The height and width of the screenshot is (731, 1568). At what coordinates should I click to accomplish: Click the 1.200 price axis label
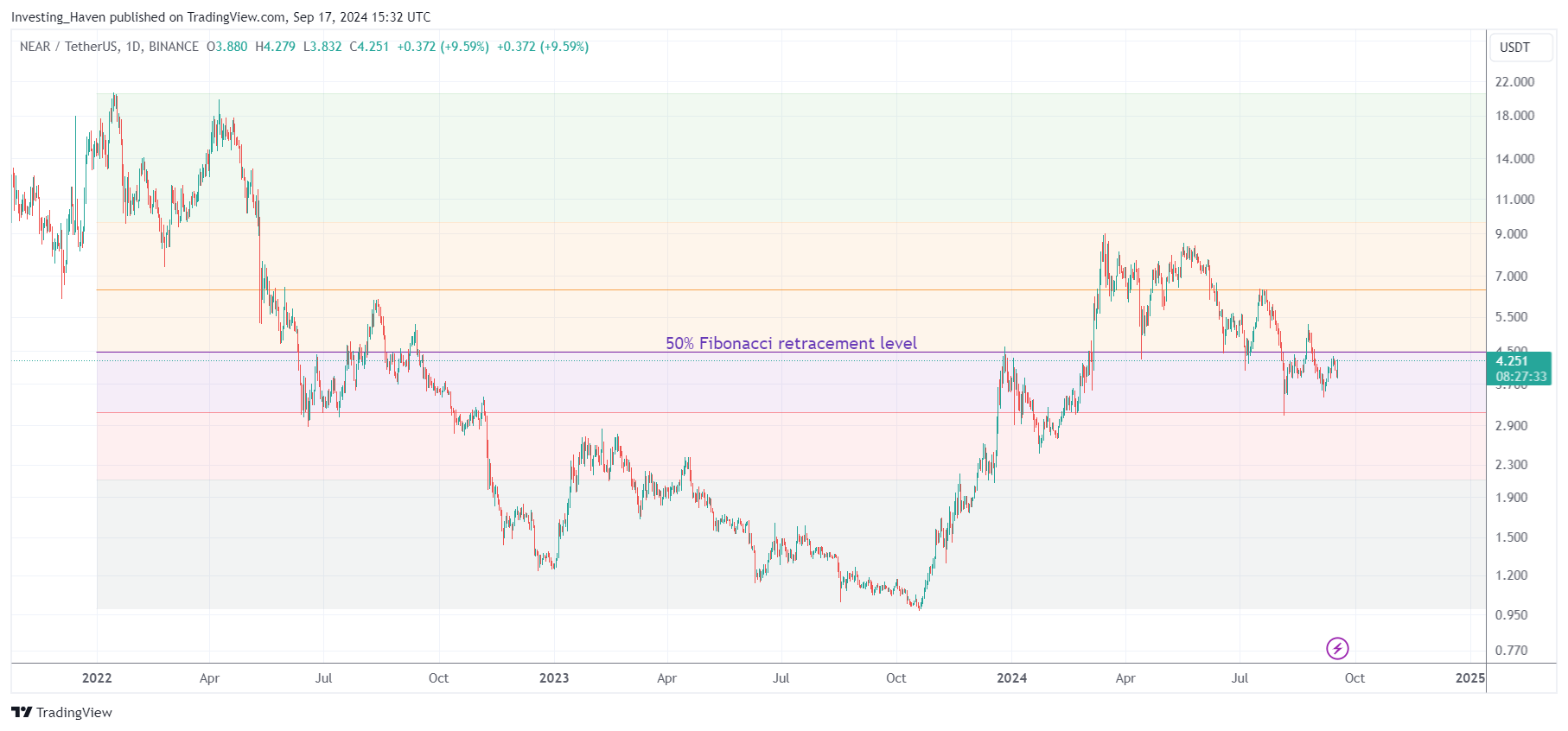pos(1512,575)
